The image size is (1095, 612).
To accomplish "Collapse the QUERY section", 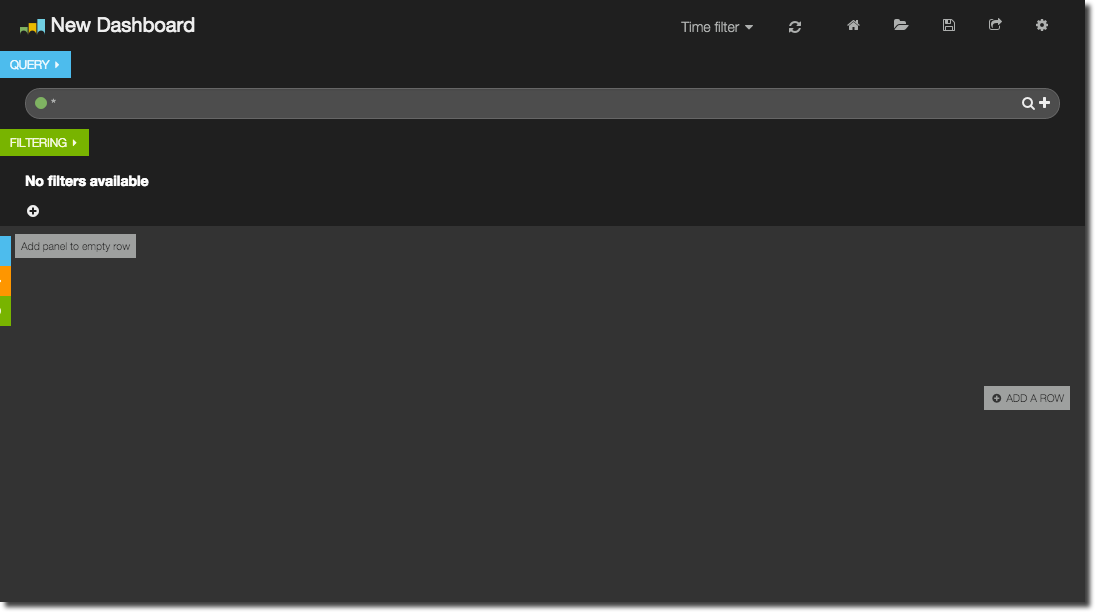I will (35, 65).
